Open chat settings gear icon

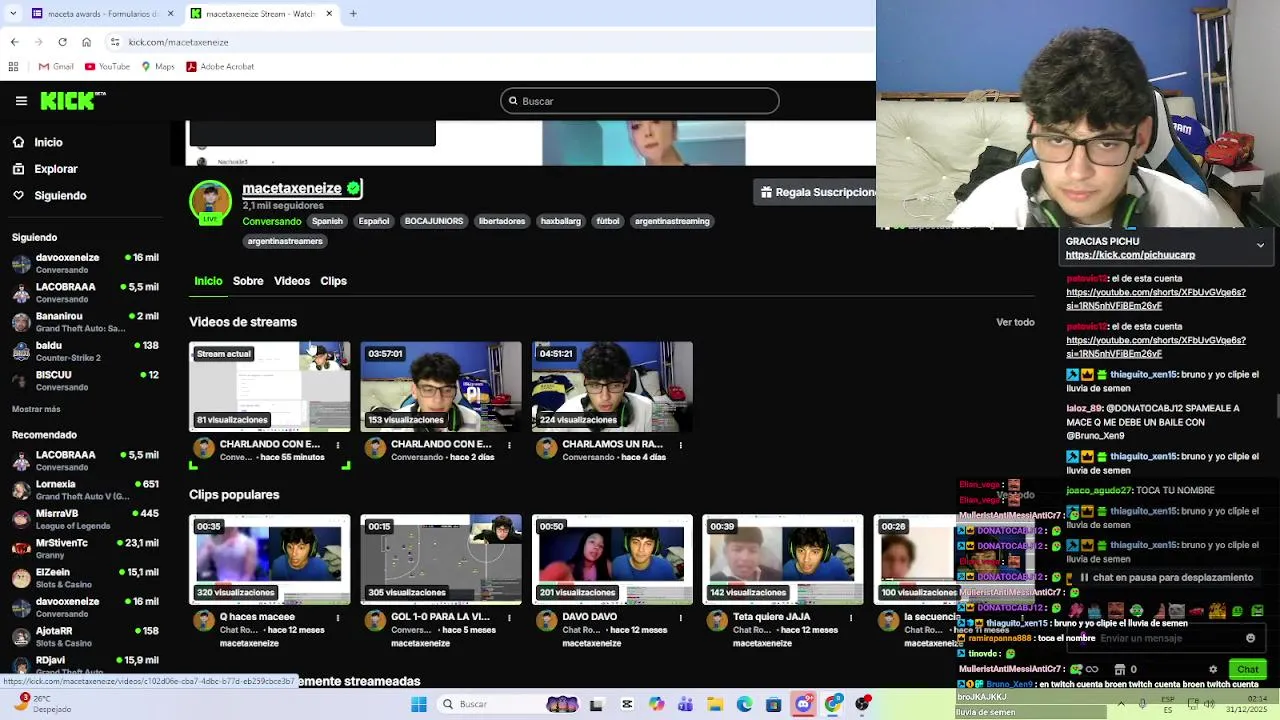tap(1213, 669)
